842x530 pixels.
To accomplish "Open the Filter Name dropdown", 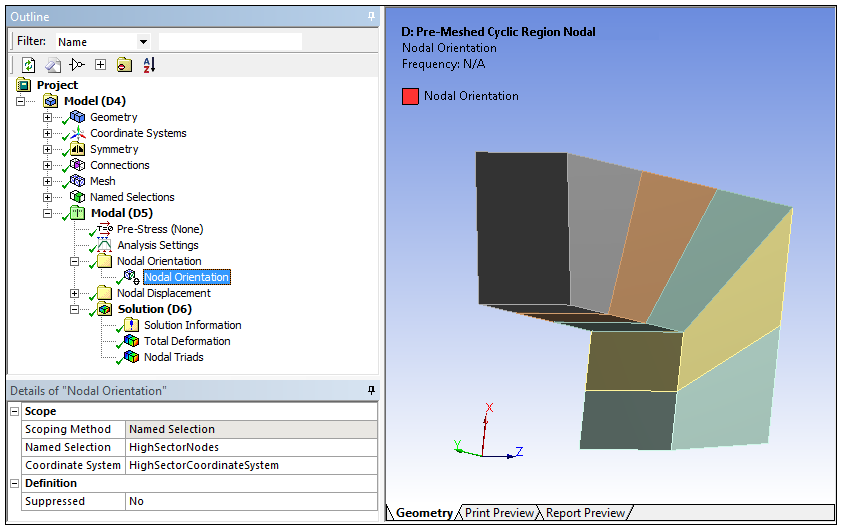I will (143, 42).
